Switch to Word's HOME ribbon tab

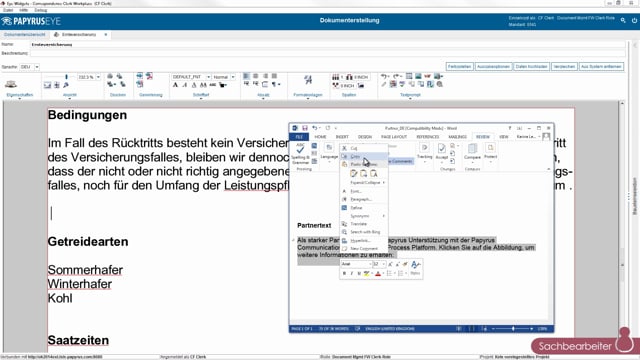click(x=320, y=137)
